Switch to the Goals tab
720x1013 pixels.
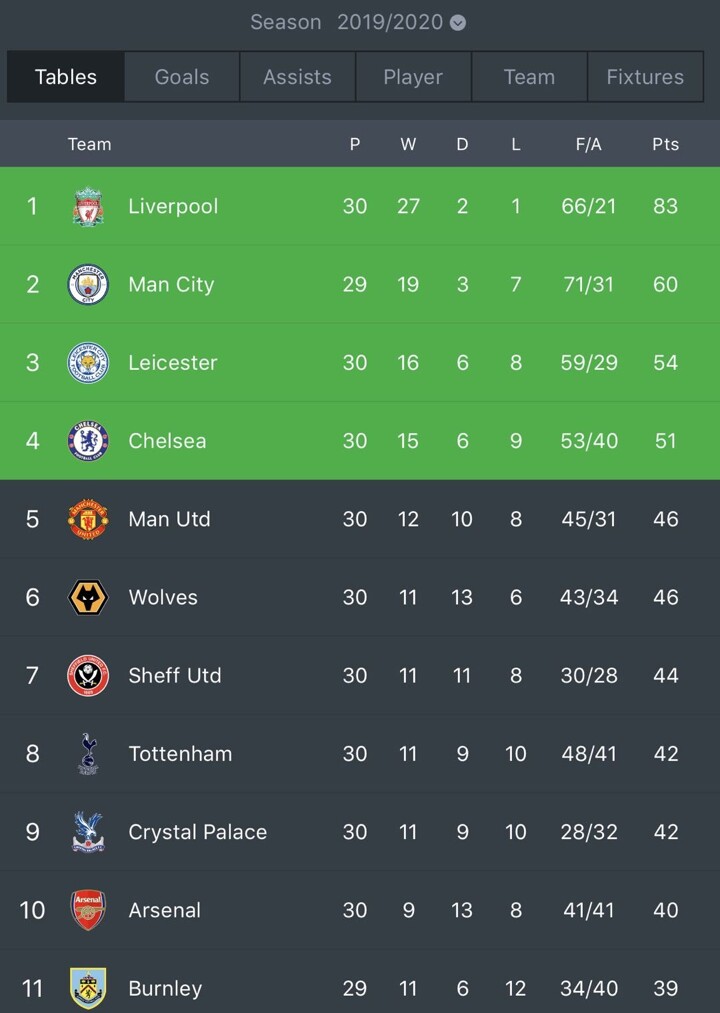(x=182, y=77)
